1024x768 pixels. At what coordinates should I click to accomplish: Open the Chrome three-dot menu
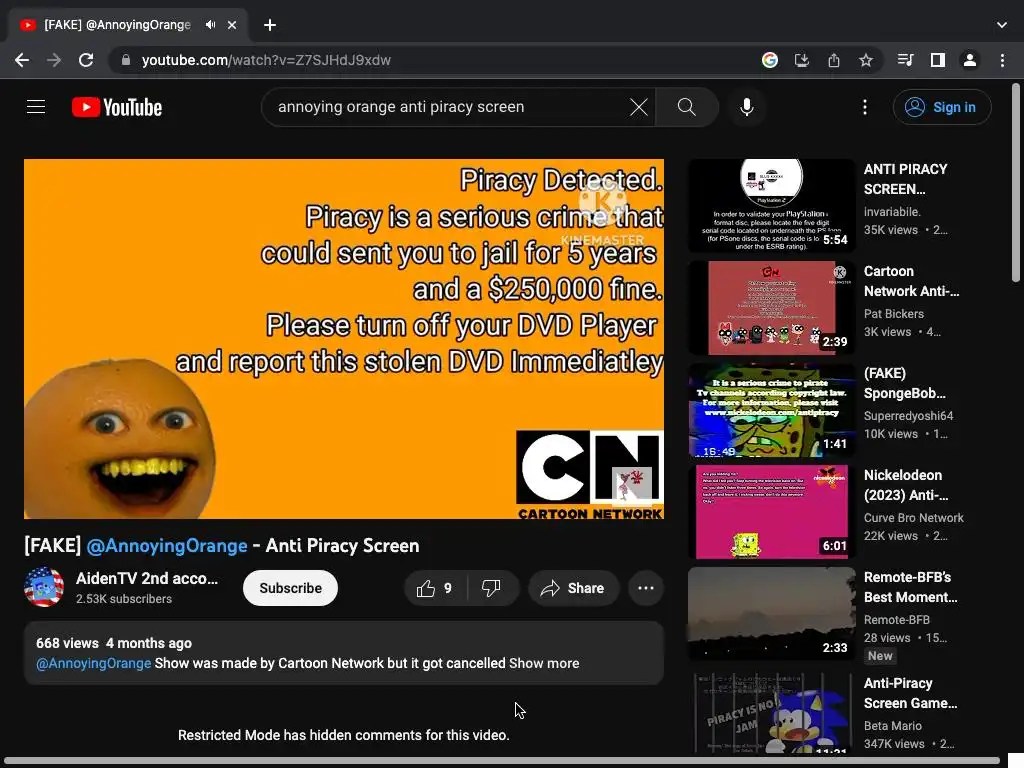1002,60
